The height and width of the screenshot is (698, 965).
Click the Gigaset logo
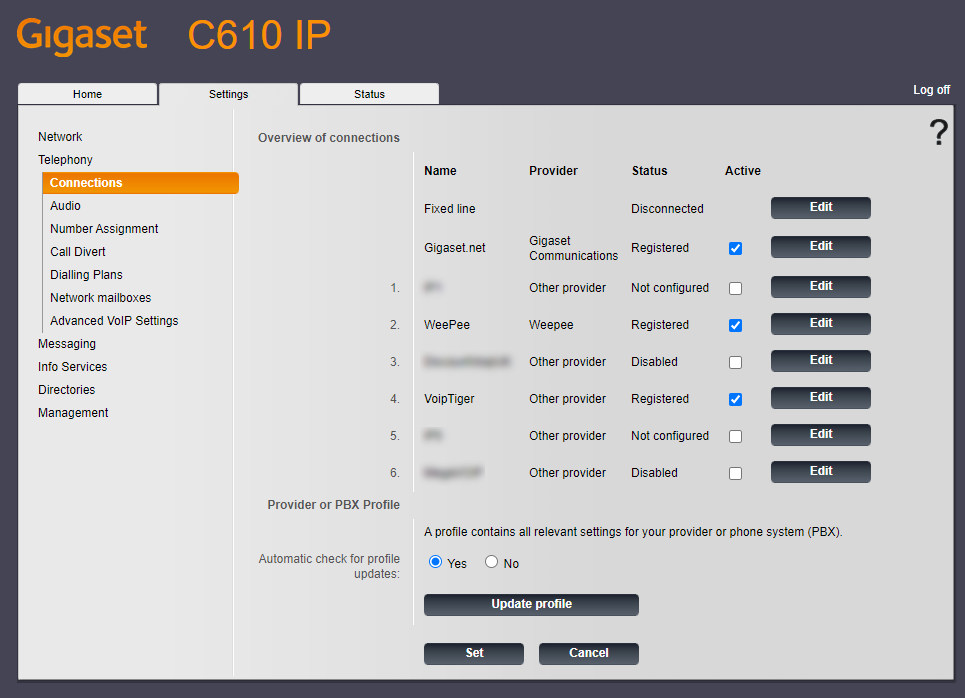coord(82,36)
